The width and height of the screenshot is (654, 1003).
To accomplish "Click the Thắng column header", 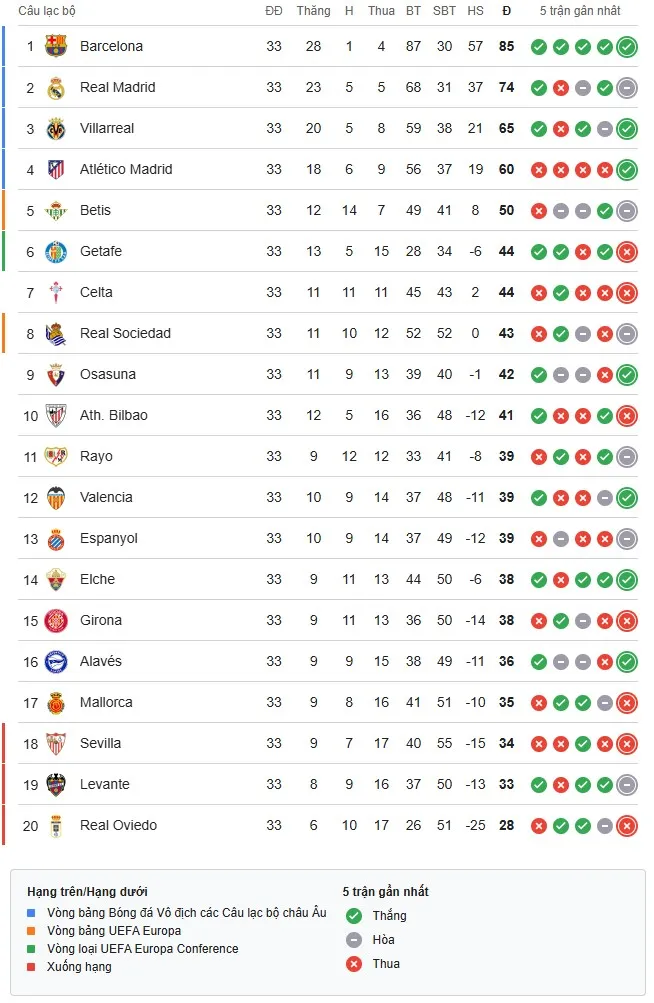I will click(x=313, y=11).
